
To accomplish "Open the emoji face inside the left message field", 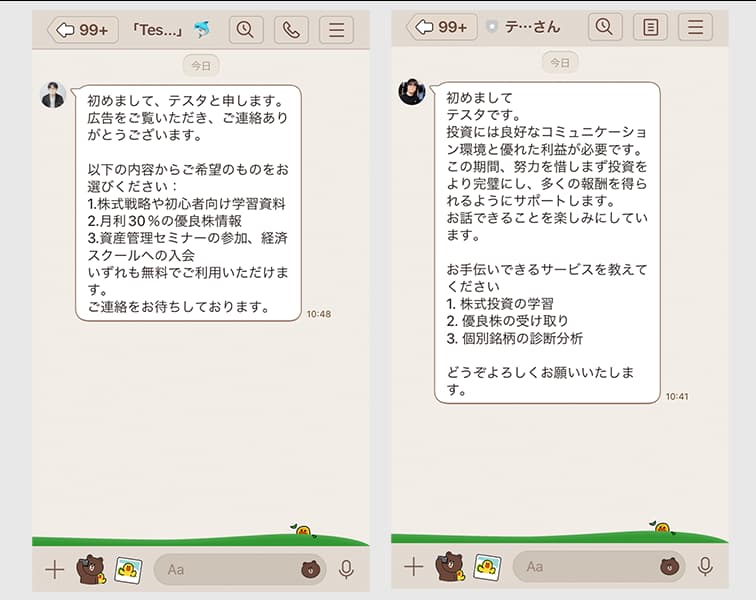I will pos(310,569).
